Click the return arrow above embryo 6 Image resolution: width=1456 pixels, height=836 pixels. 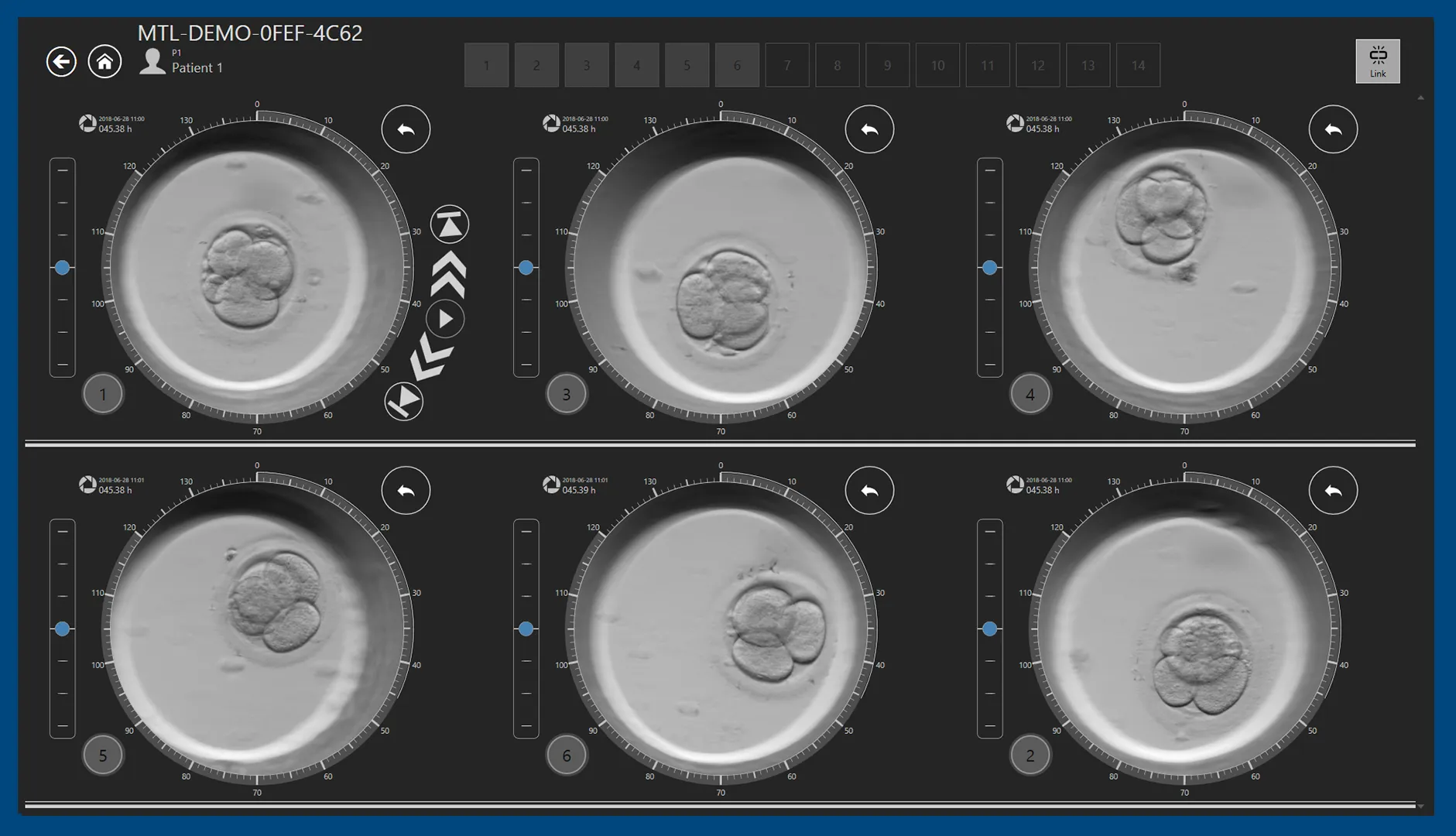click(x=869, y=491)
